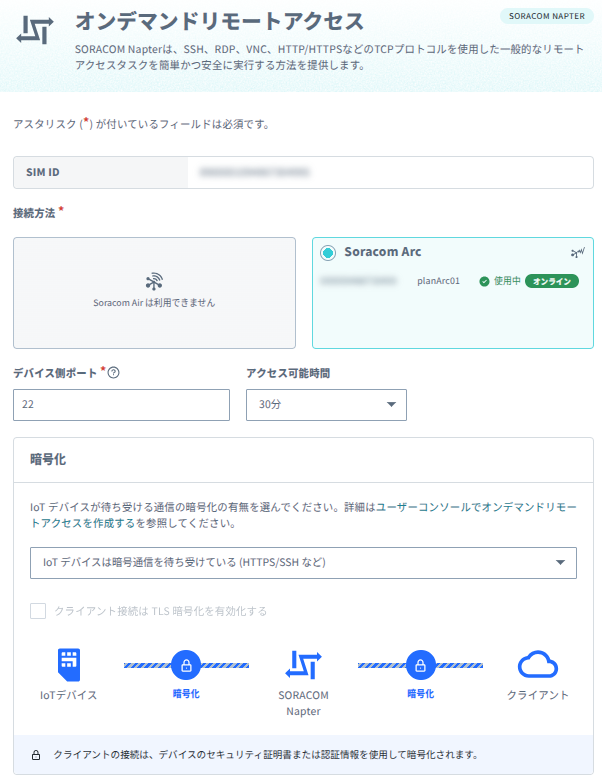Viewport: 602px width, 784px height.
Task: Click the Soracom Arc signal icon
Action: 578,253
